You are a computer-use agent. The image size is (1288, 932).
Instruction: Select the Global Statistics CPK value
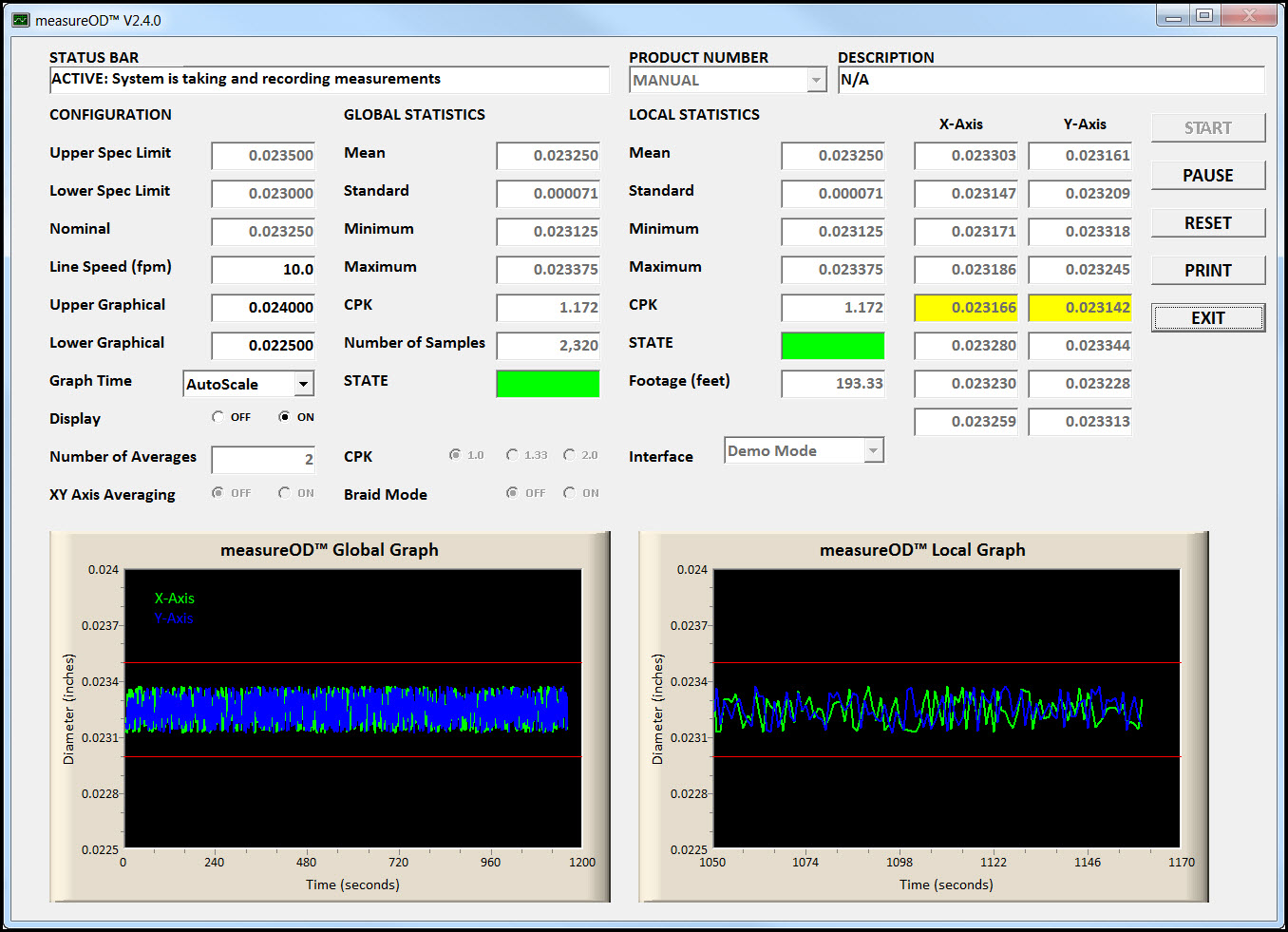pyautogui.click(x=548, y=308)
